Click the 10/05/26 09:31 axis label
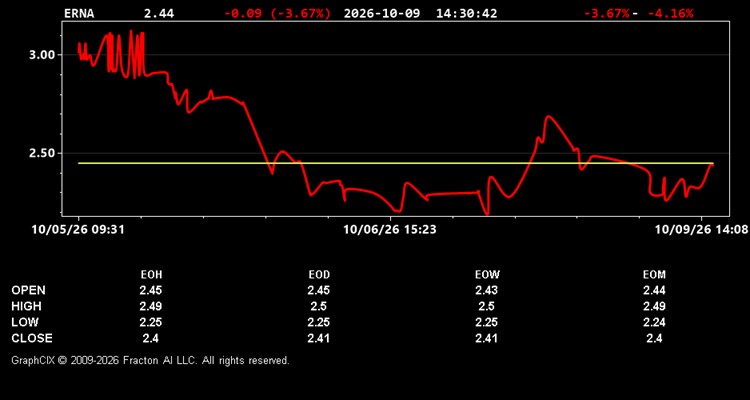750x400 pixels. point(78,230)
